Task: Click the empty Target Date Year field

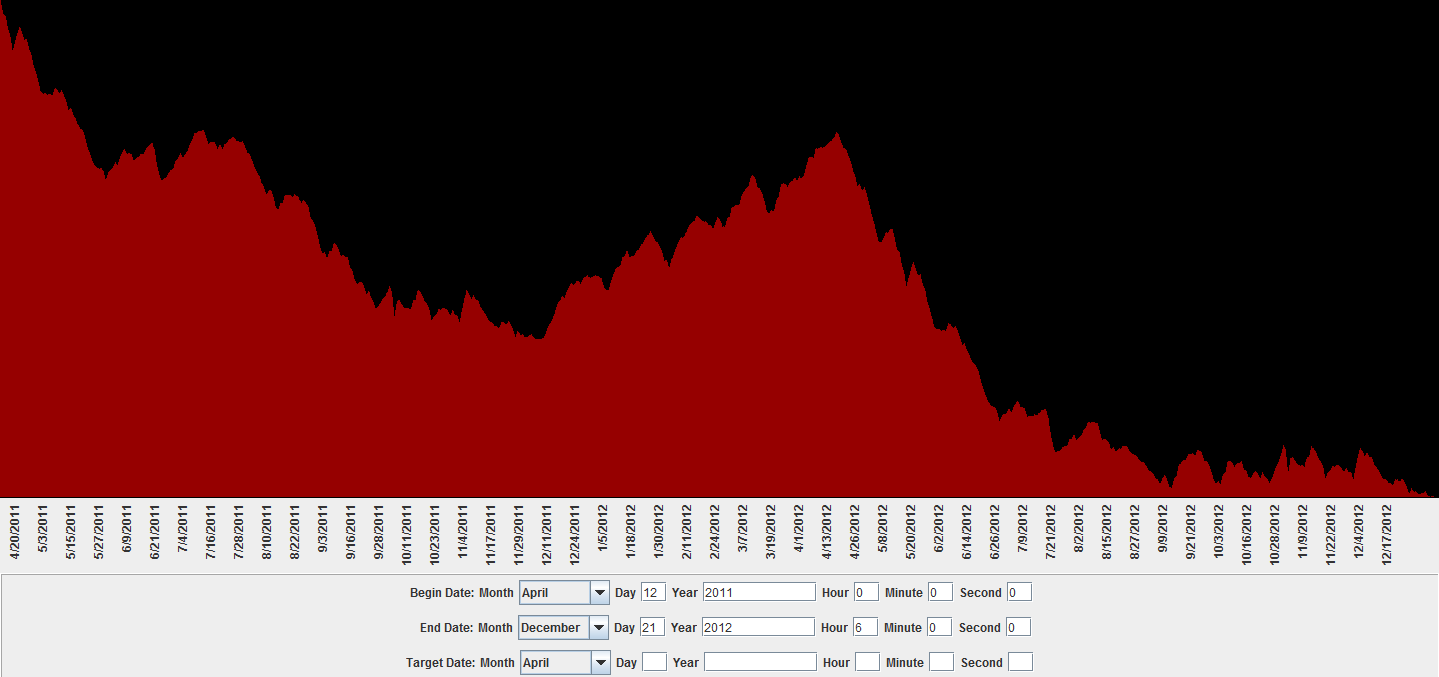Action: (760, 663)
